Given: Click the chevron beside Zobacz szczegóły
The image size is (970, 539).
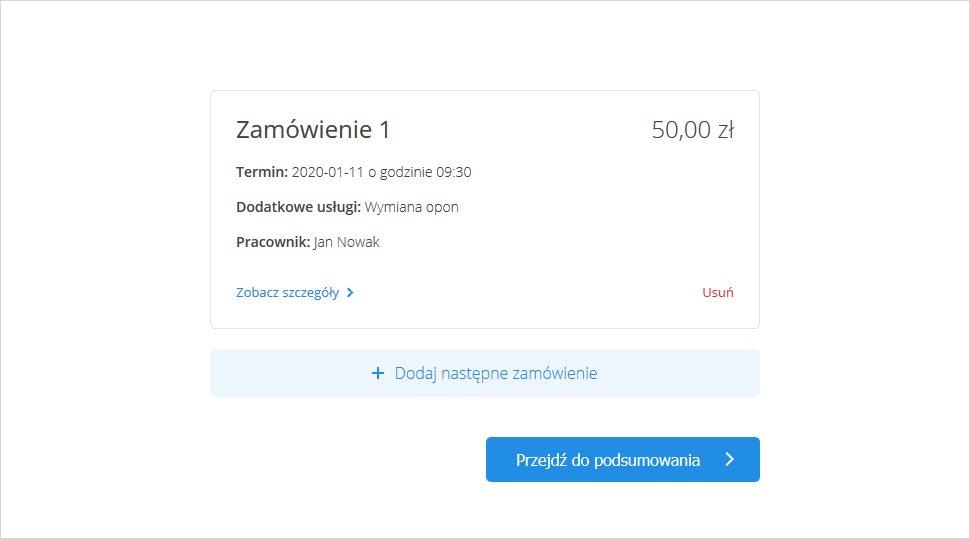Looking at the screenshot, I should click(350, 293).
